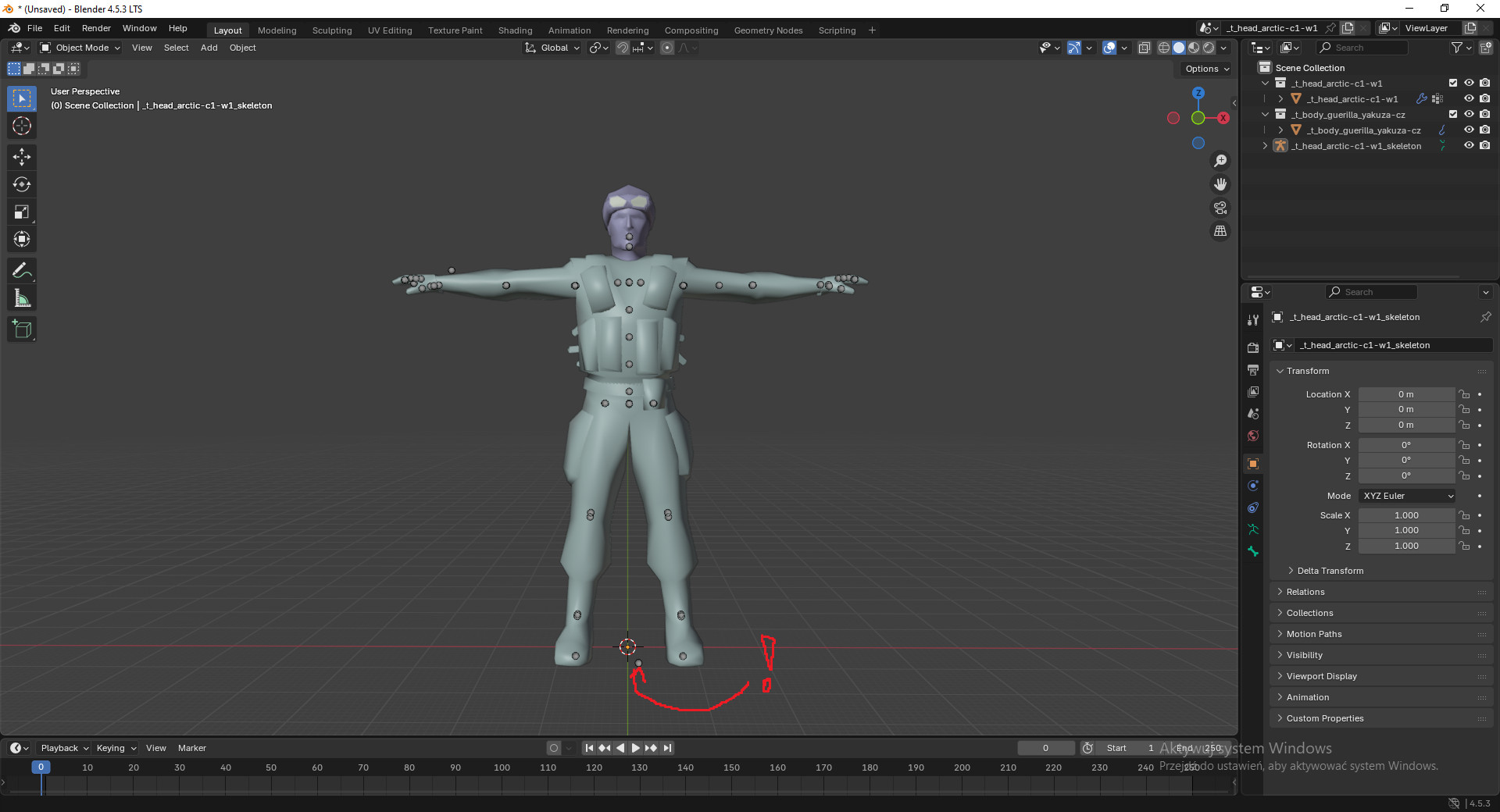Uncheck the _t_head_arctic-c1-w1 collection checkbox
Screen dimensions: 1500x812
coord(1452,83)
